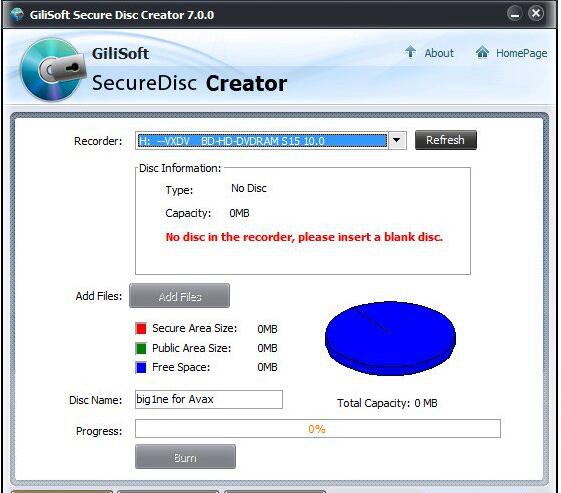Click the About arrow icon

(410, 52)
